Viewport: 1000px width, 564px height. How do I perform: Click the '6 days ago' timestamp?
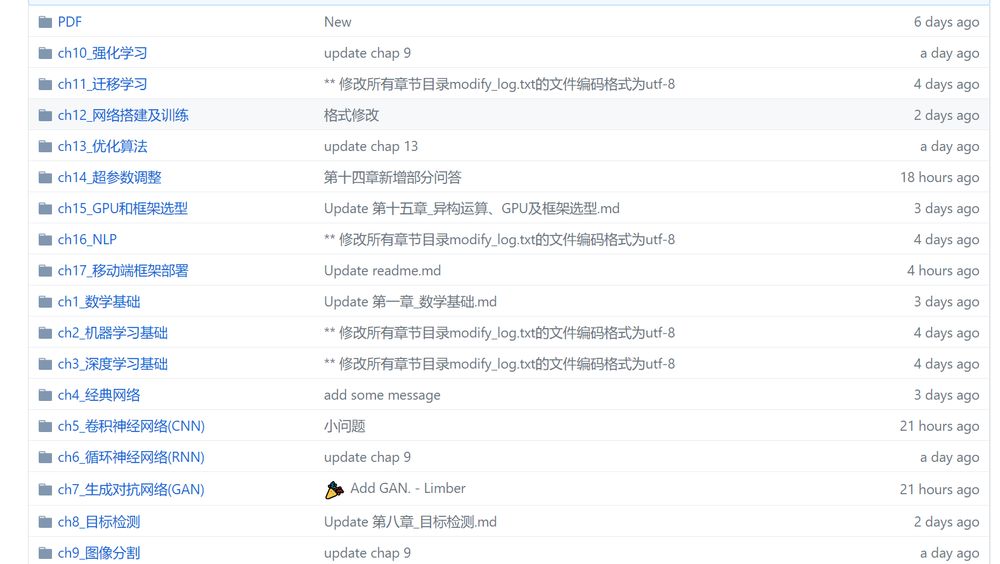click(x=946, y=22)
